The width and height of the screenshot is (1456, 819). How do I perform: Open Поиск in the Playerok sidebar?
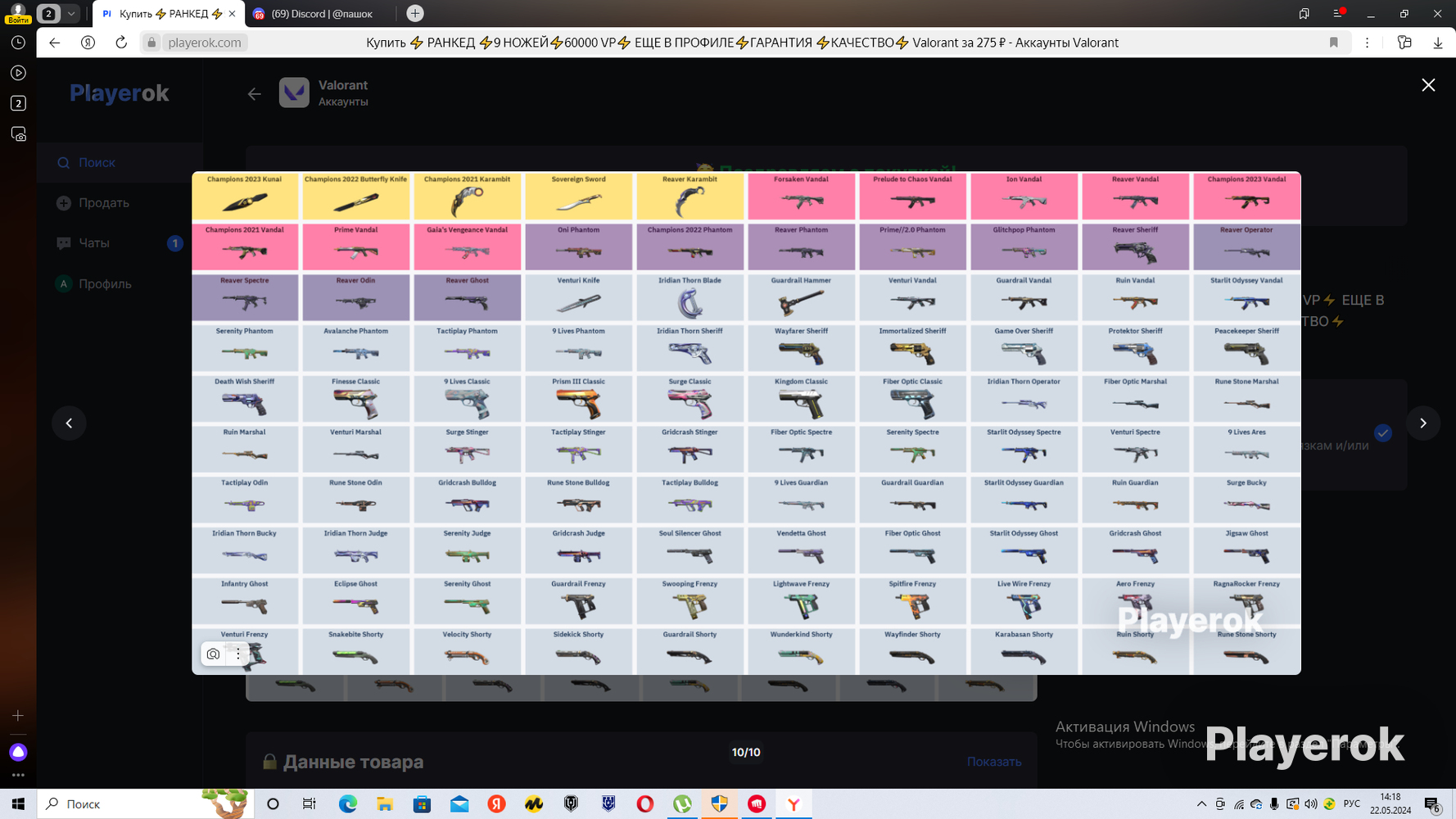(120, 163)
